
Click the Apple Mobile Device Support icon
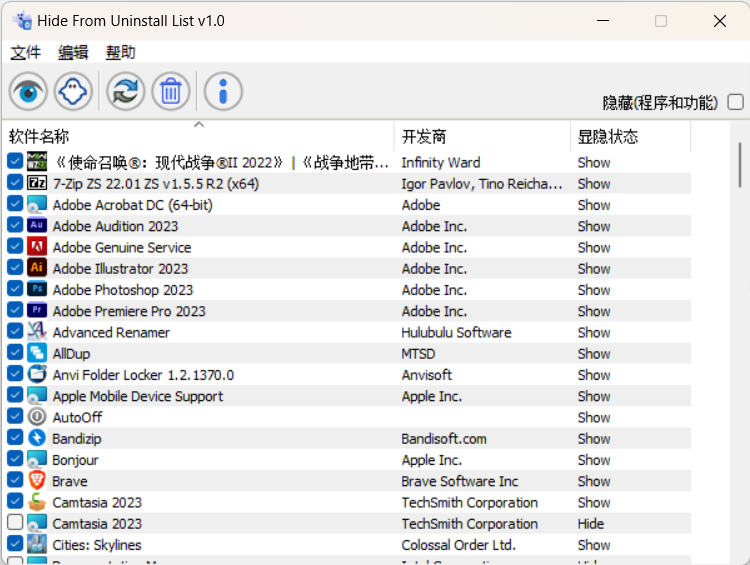[37, 395]
